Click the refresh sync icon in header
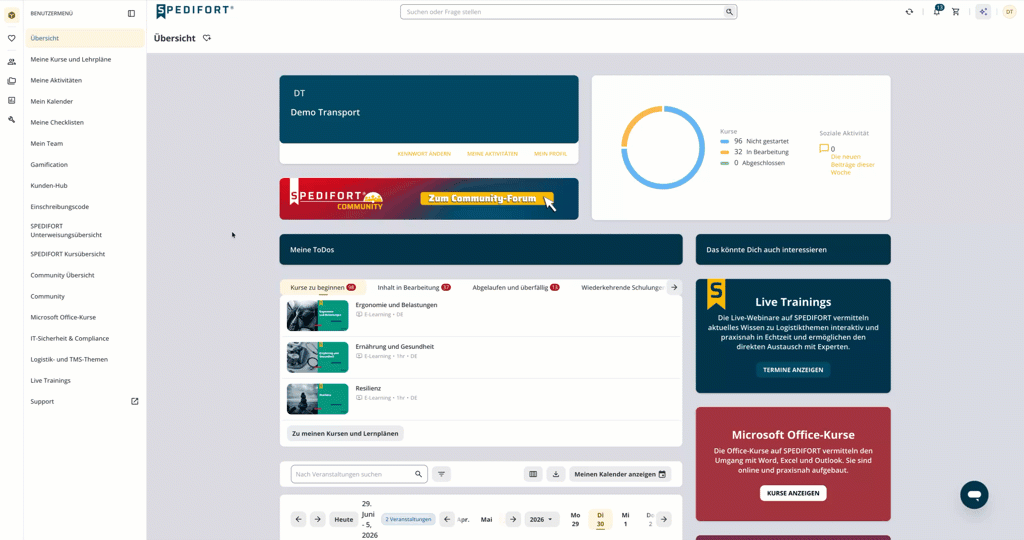The image size is (1024, 540). tap(909, 12)
